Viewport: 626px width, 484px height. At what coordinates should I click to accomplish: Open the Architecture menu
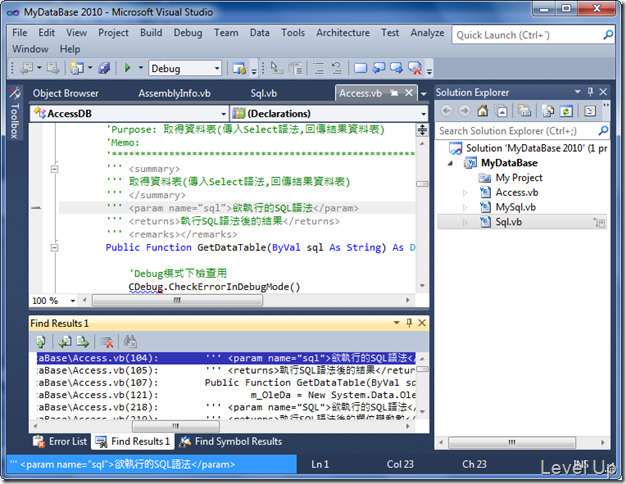click(343, 33)
